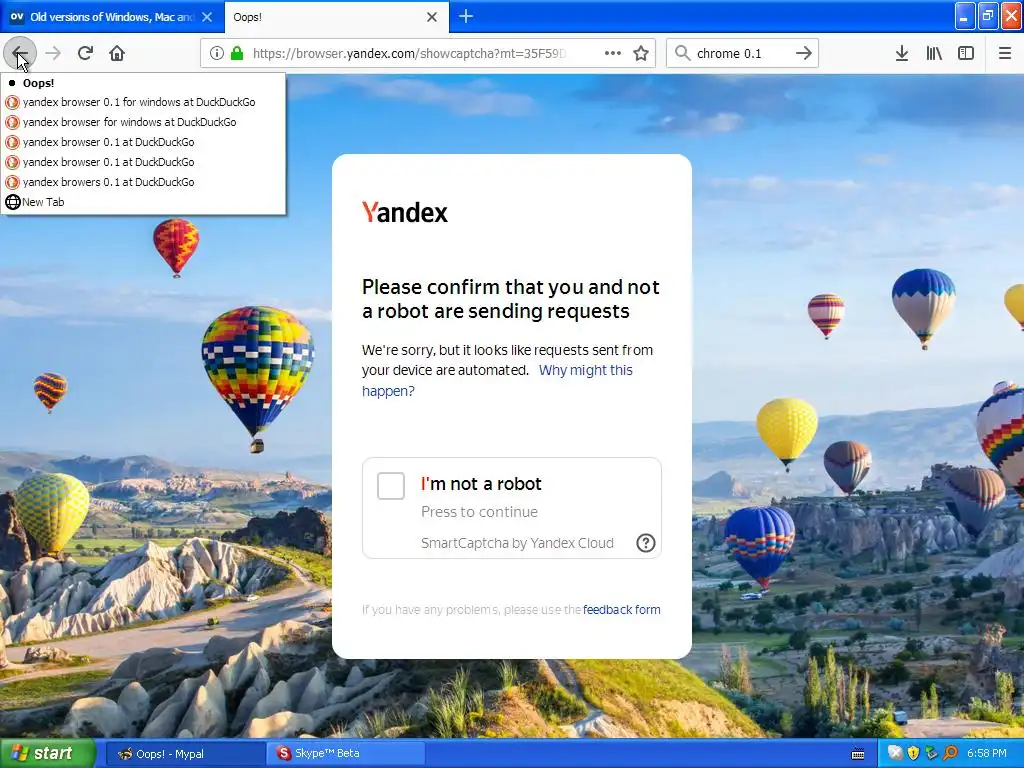Click the magnifier icon in search bar
The width and height of the screenshot is (1024, 768).
[x=682, y=53]
